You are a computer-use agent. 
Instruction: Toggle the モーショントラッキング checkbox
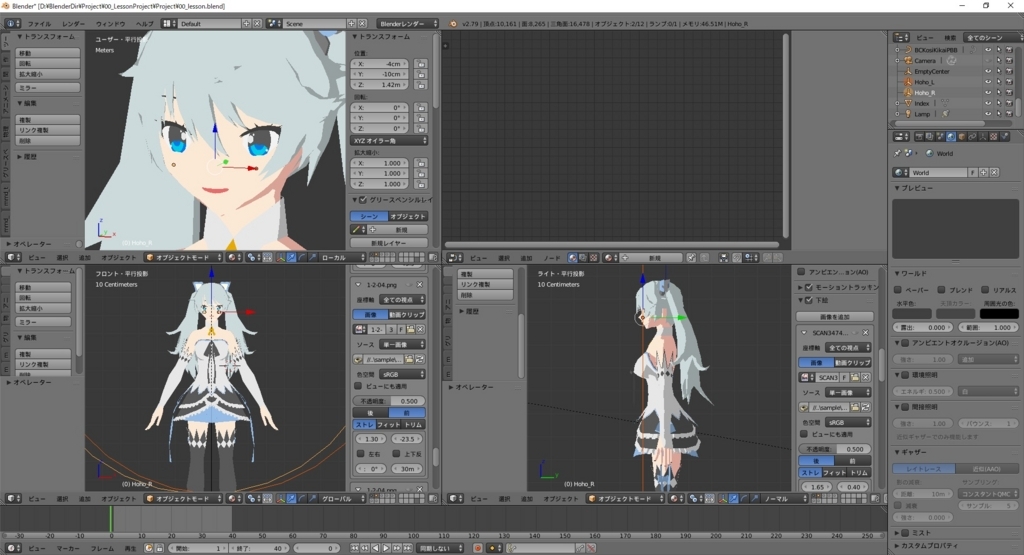[808, 287]
